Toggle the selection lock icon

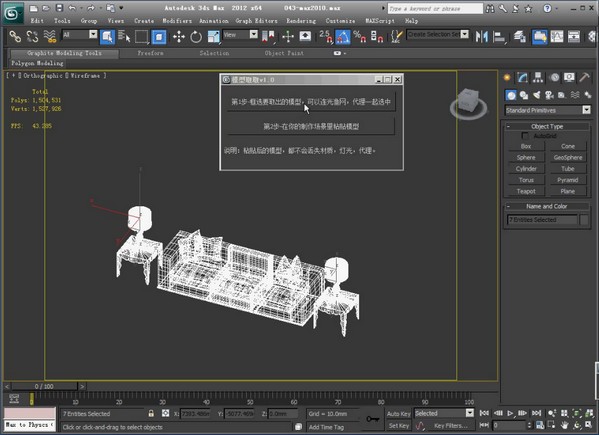point(151,414)
